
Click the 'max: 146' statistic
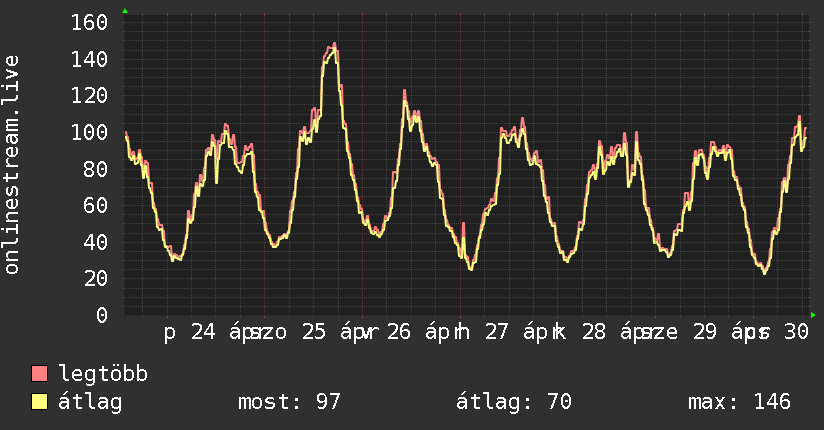pyautogui.click(x=739, y=402)
